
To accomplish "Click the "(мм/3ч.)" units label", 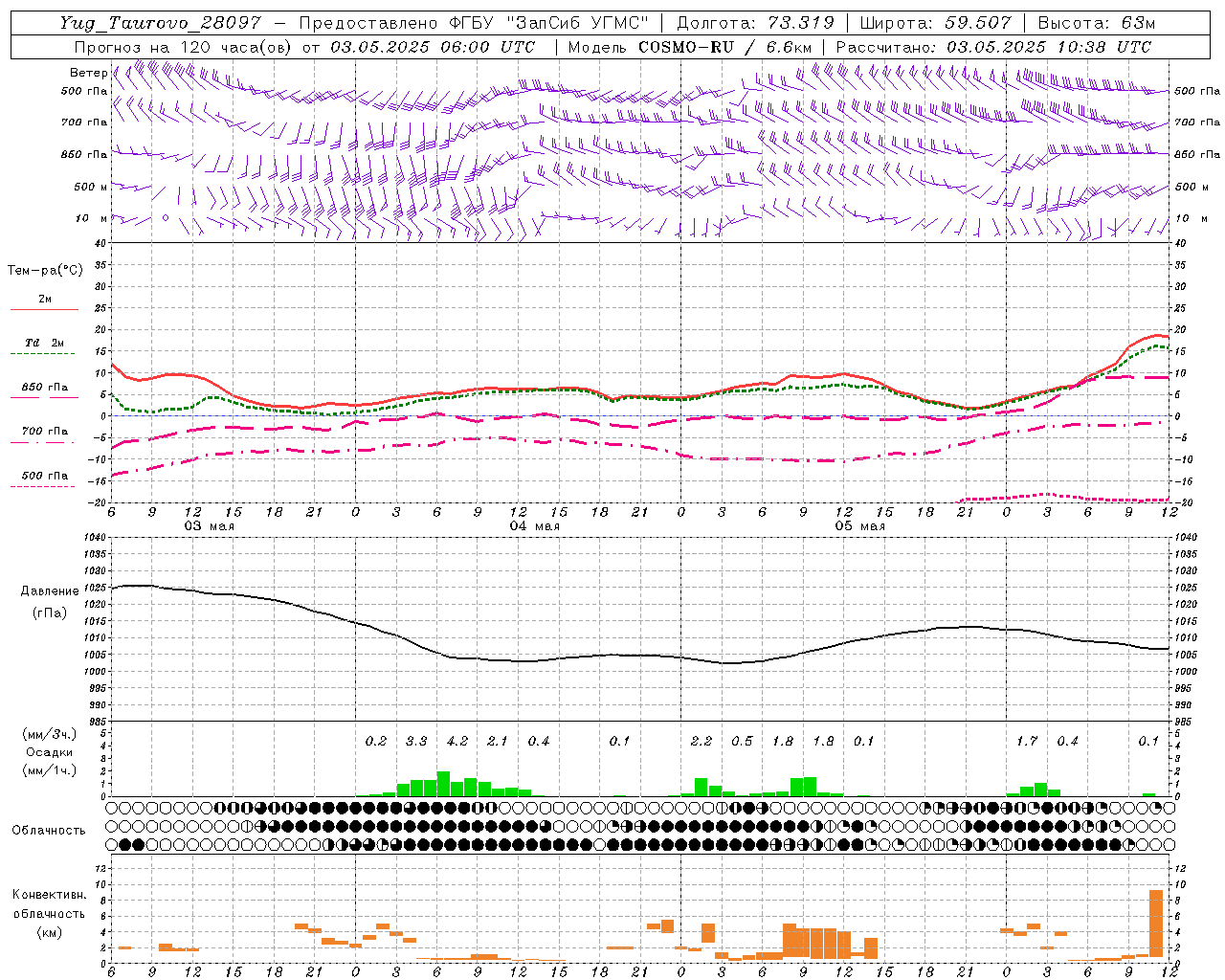I will [x=50, y=734].
